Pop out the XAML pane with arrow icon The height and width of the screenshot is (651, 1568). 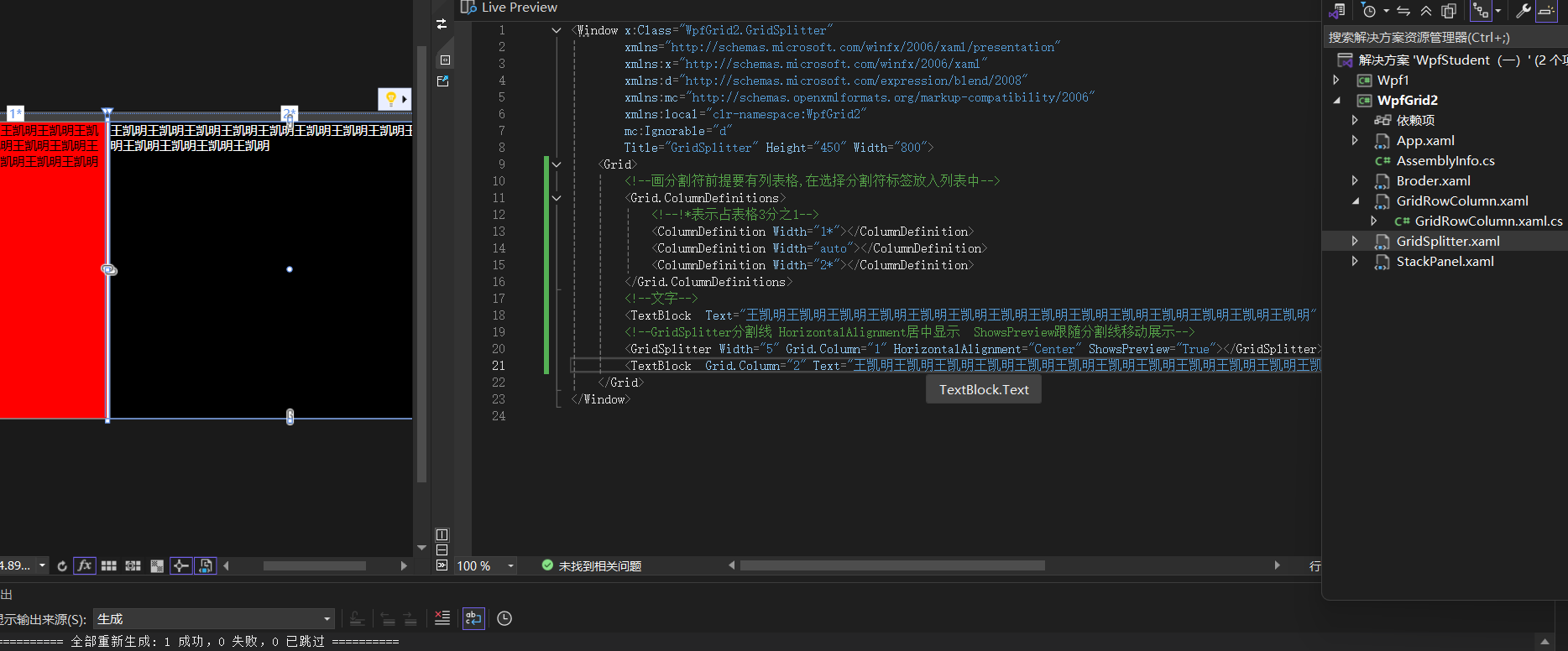pos(443,81)
